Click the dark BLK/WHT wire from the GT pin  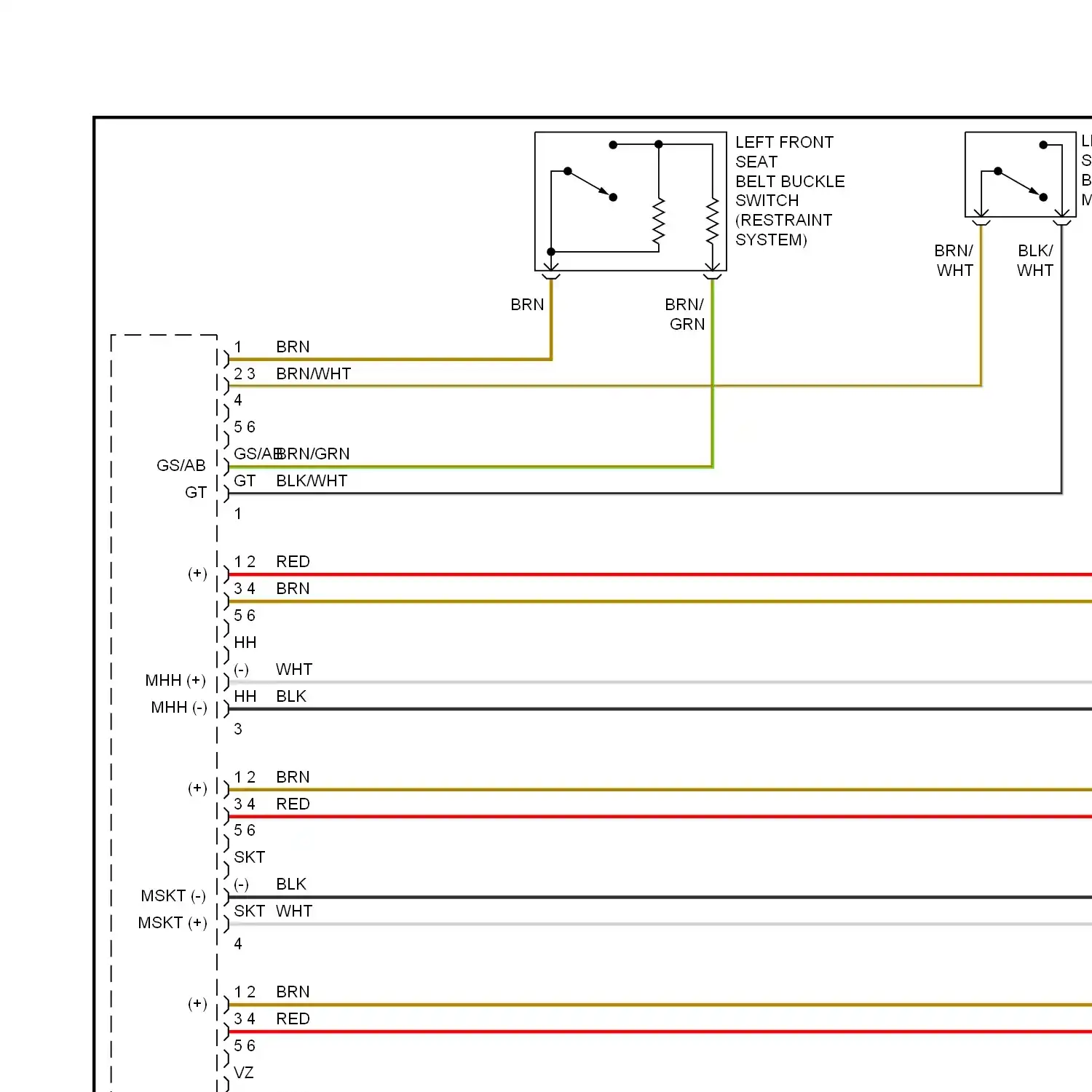644,493
